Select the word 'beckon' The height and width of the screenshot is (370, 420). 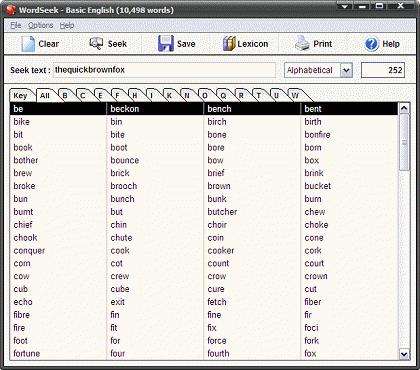(x=125, y=109)
